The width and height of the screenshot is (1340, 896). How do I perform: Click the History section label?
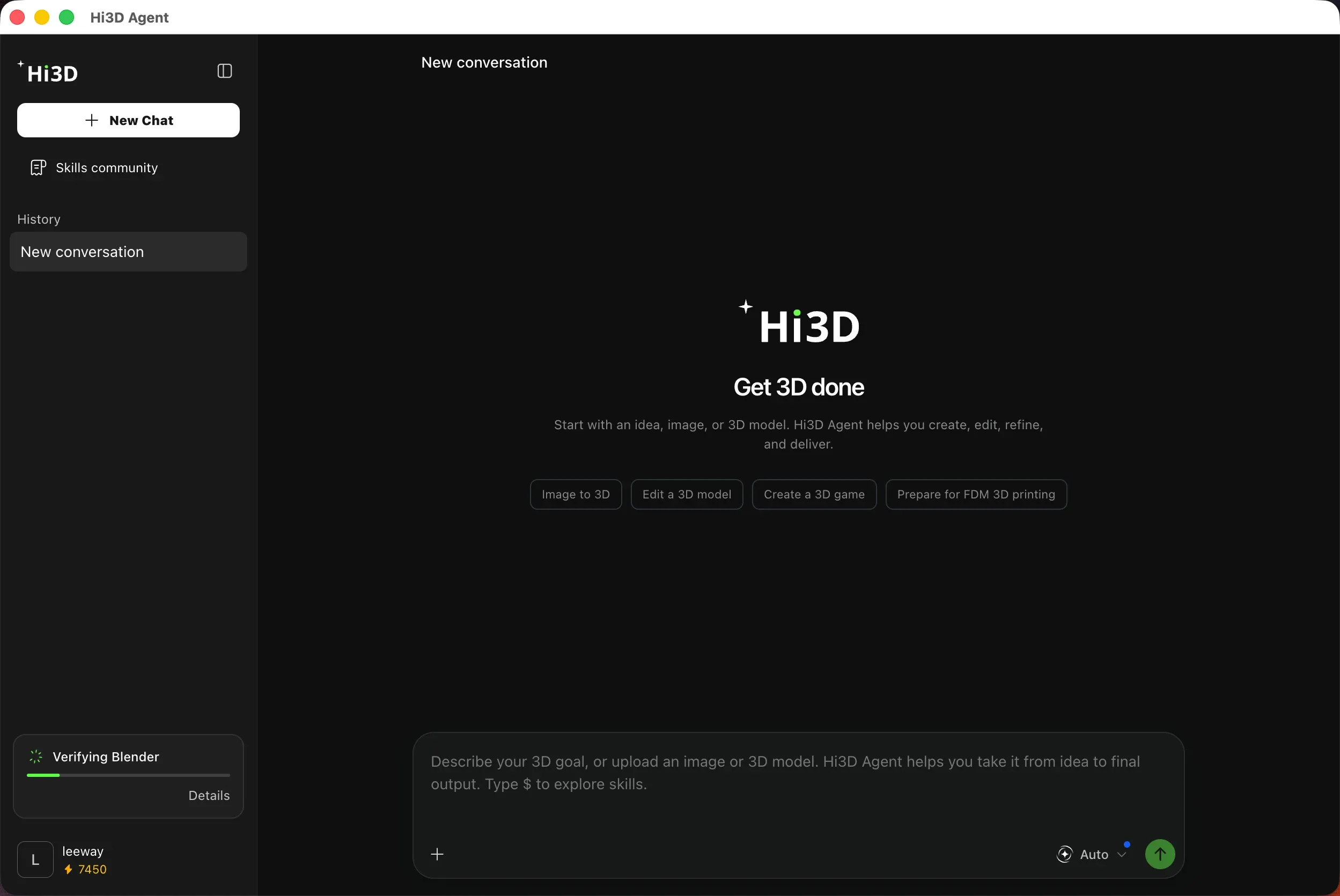39,219
